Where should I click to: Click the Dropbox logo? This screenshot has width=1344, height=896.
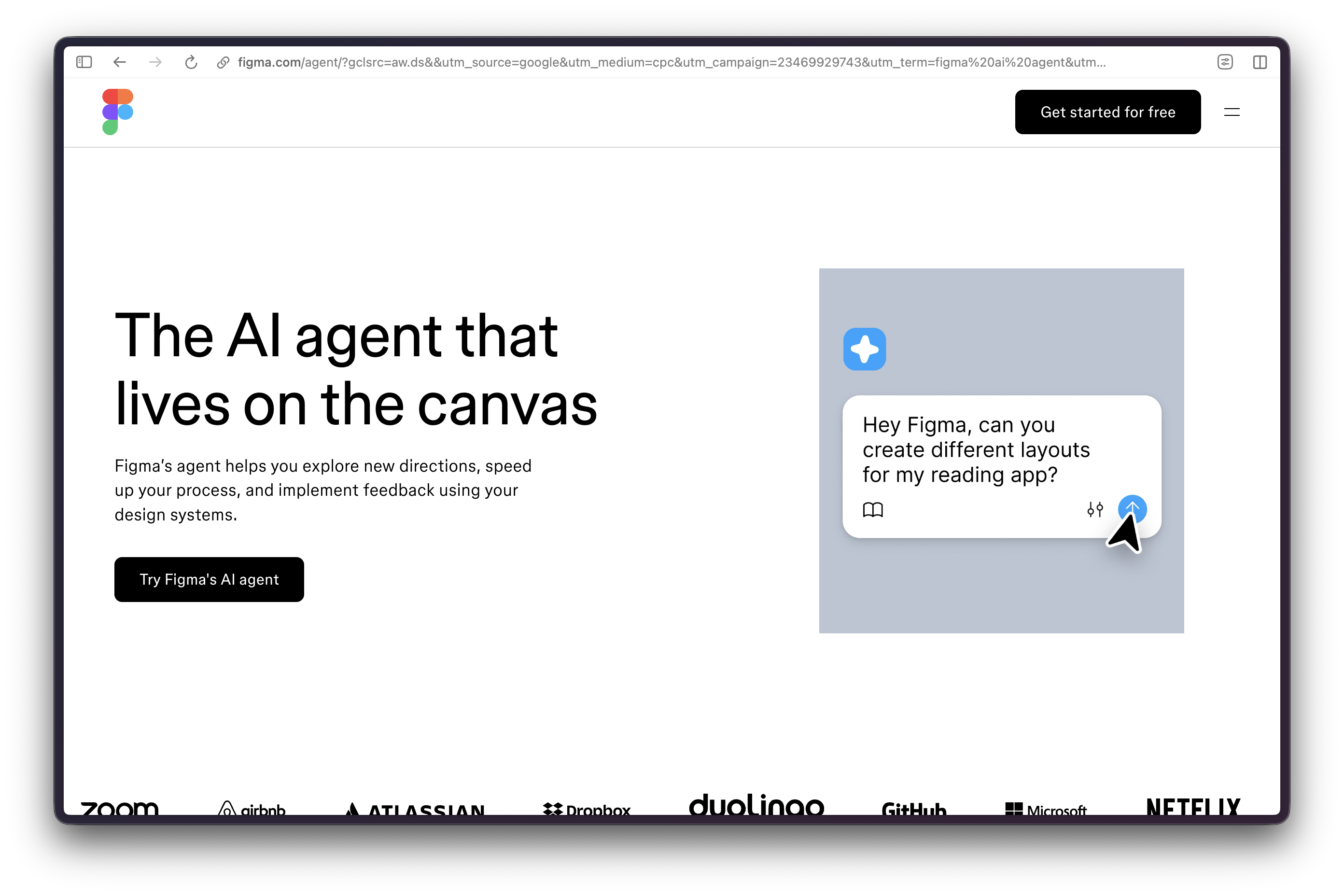tap(586, 808)
